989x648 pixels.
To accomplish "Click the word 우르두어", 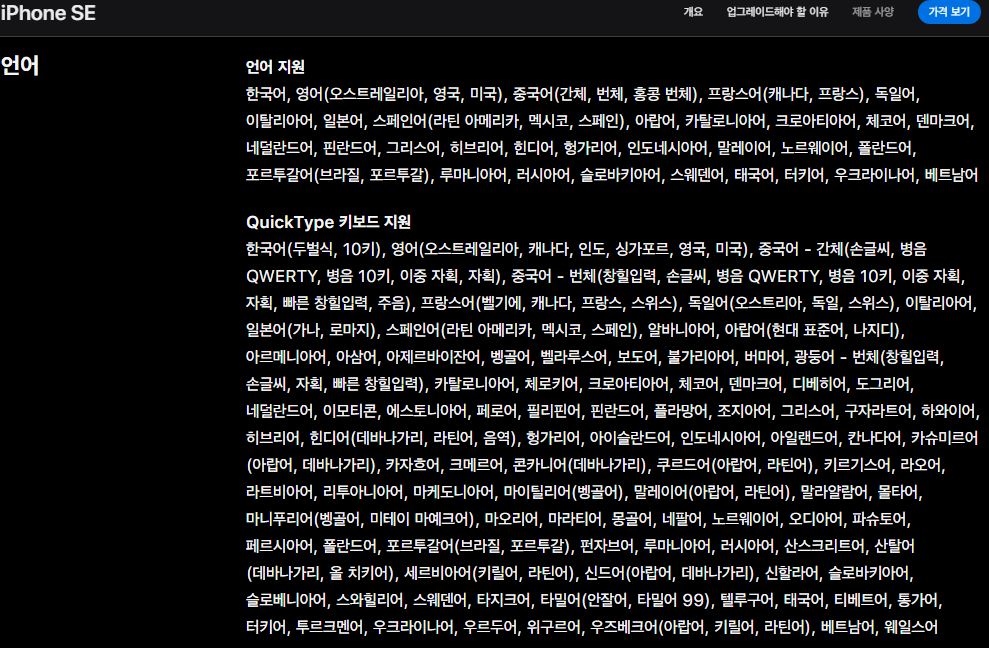I will (x=490, y=628).
